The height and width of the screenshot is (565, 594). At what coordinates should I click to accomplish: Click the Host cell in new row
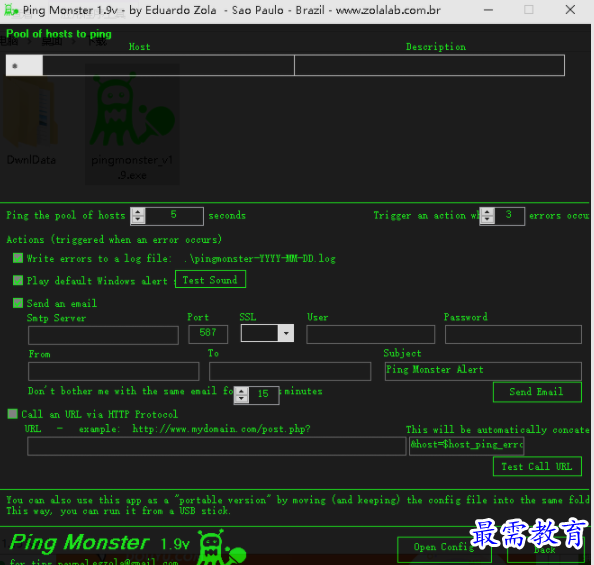[x=168, y=65]
